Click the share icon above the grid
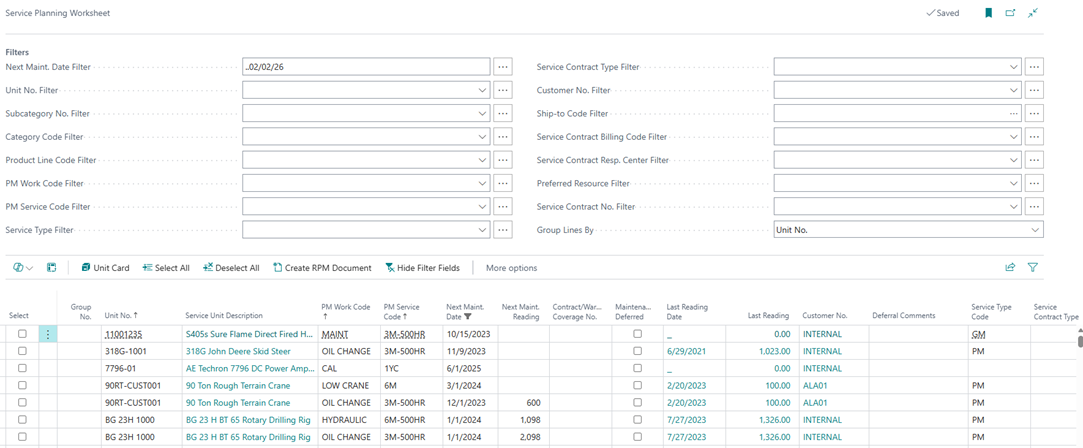Image resolution: width=1083 pixels, height=448 pixels. coord(1010,267)
